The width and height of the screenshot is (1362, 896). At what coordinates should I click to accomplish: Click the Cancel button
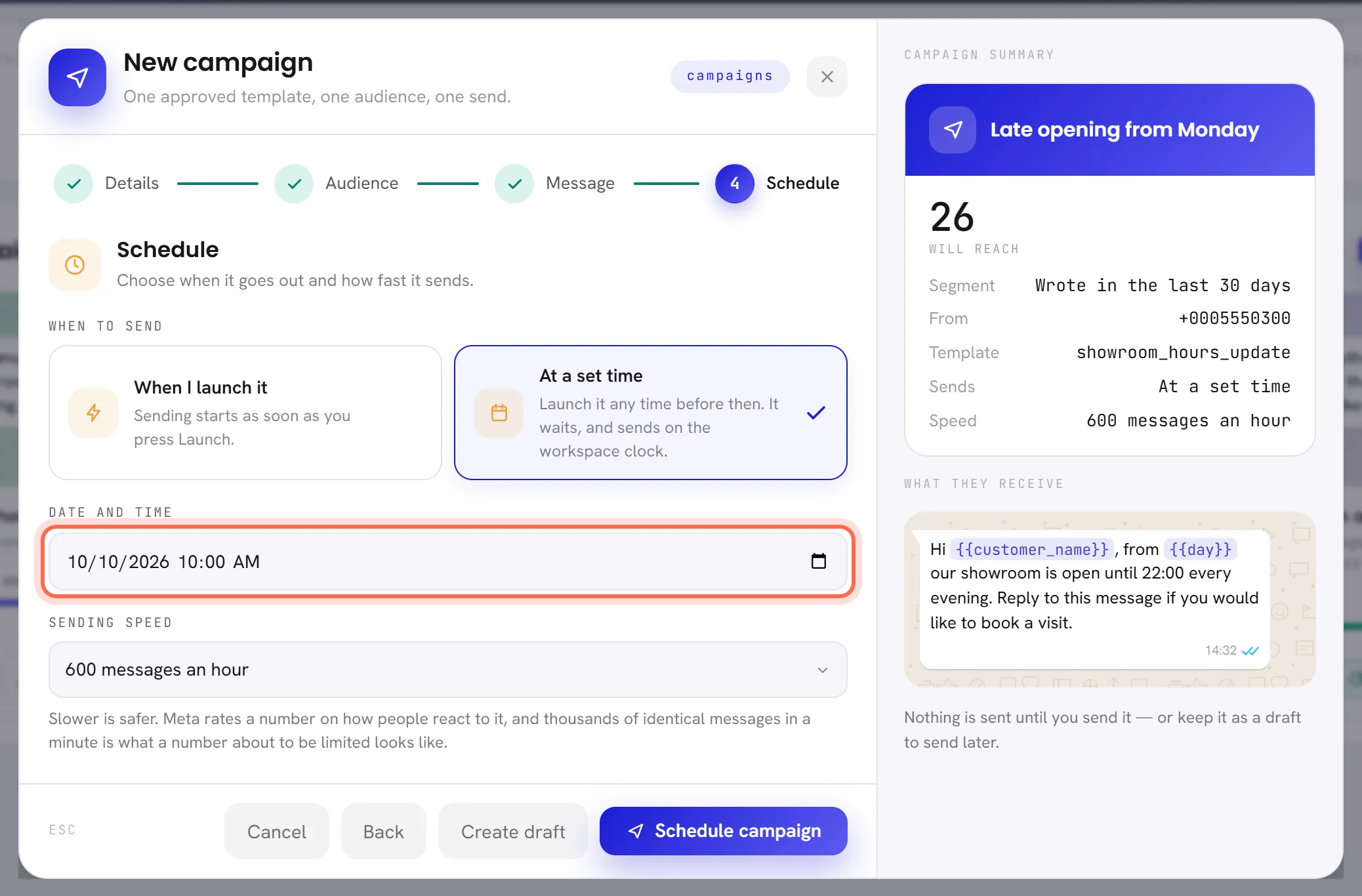coord(277,831)
